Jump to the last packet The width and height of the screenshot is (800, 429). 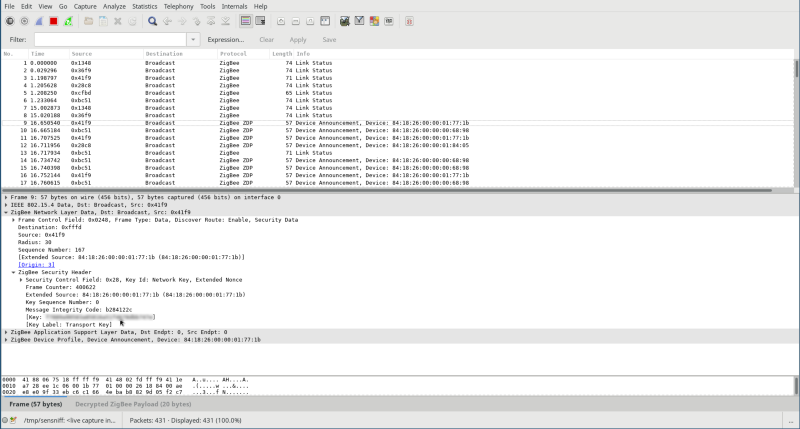click(226, 21)
